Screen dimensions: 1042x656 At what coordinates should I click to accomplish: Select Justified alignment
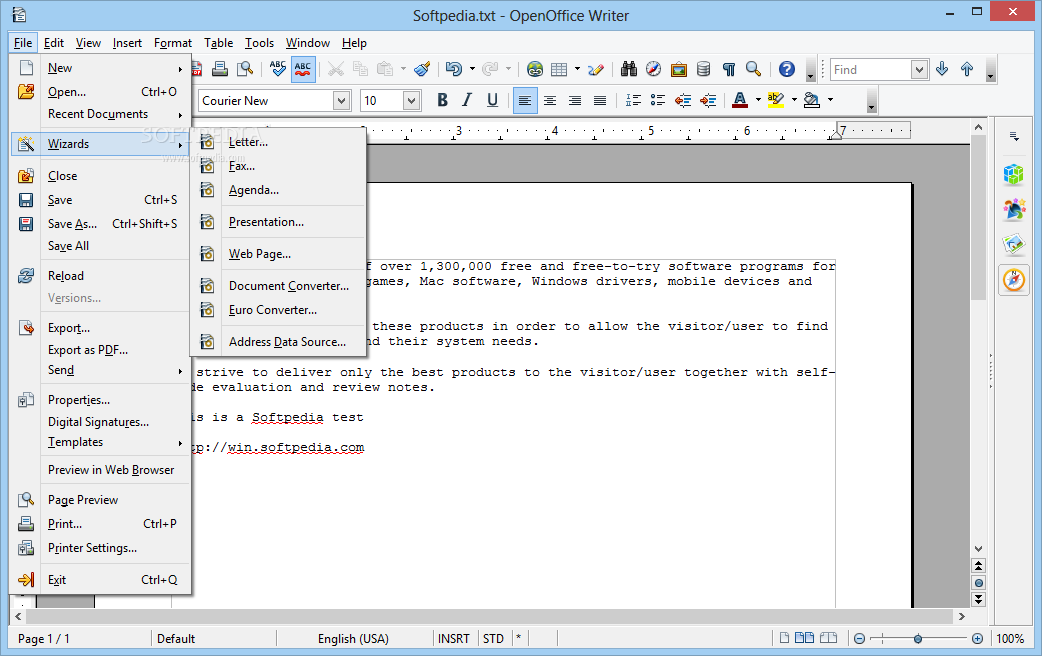[x=600, y=100]
